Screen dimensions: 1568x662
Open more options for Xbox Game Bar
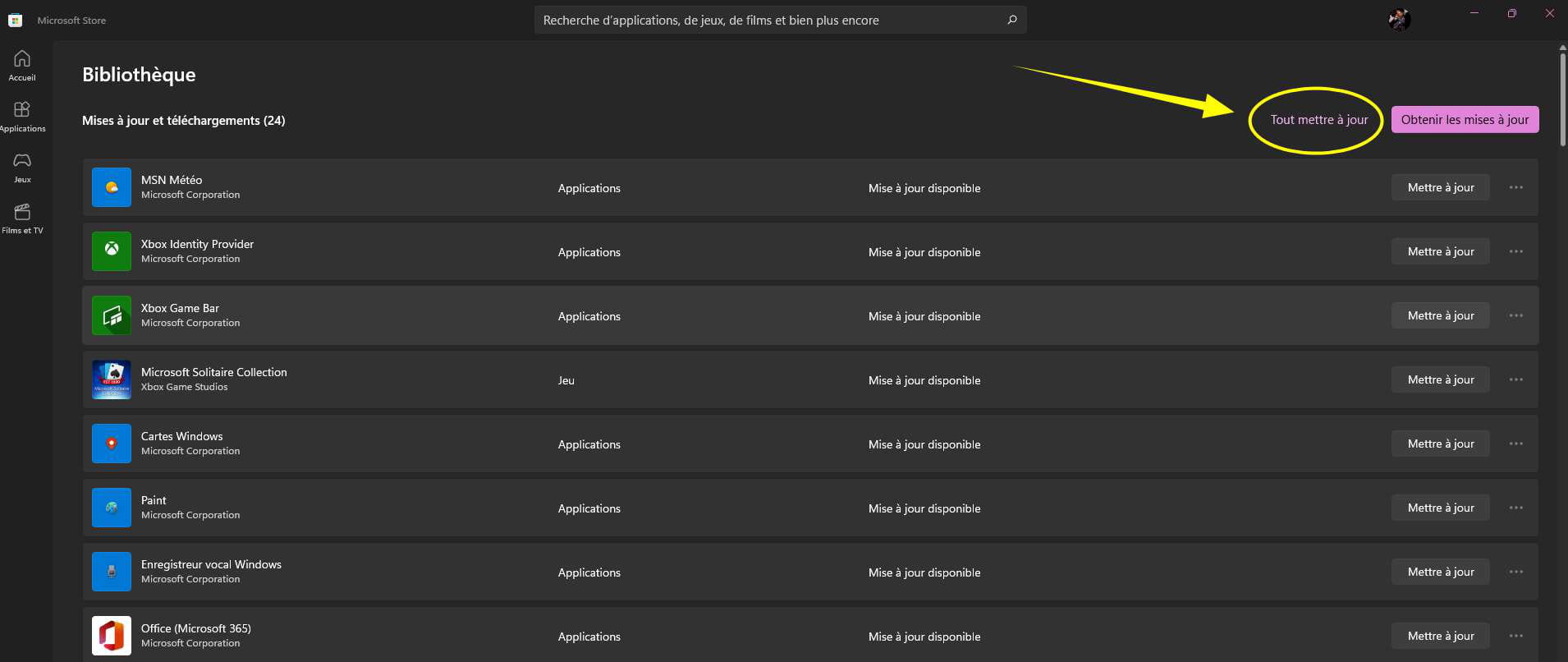pos(1516,315)
